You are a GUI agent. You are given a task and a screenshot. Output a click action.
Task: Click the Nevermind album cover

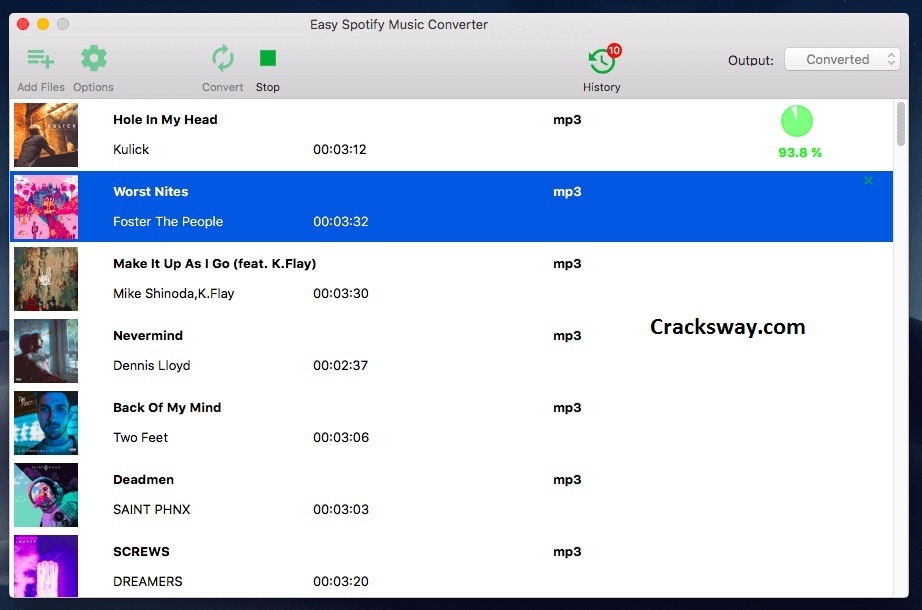click(46, 351)
